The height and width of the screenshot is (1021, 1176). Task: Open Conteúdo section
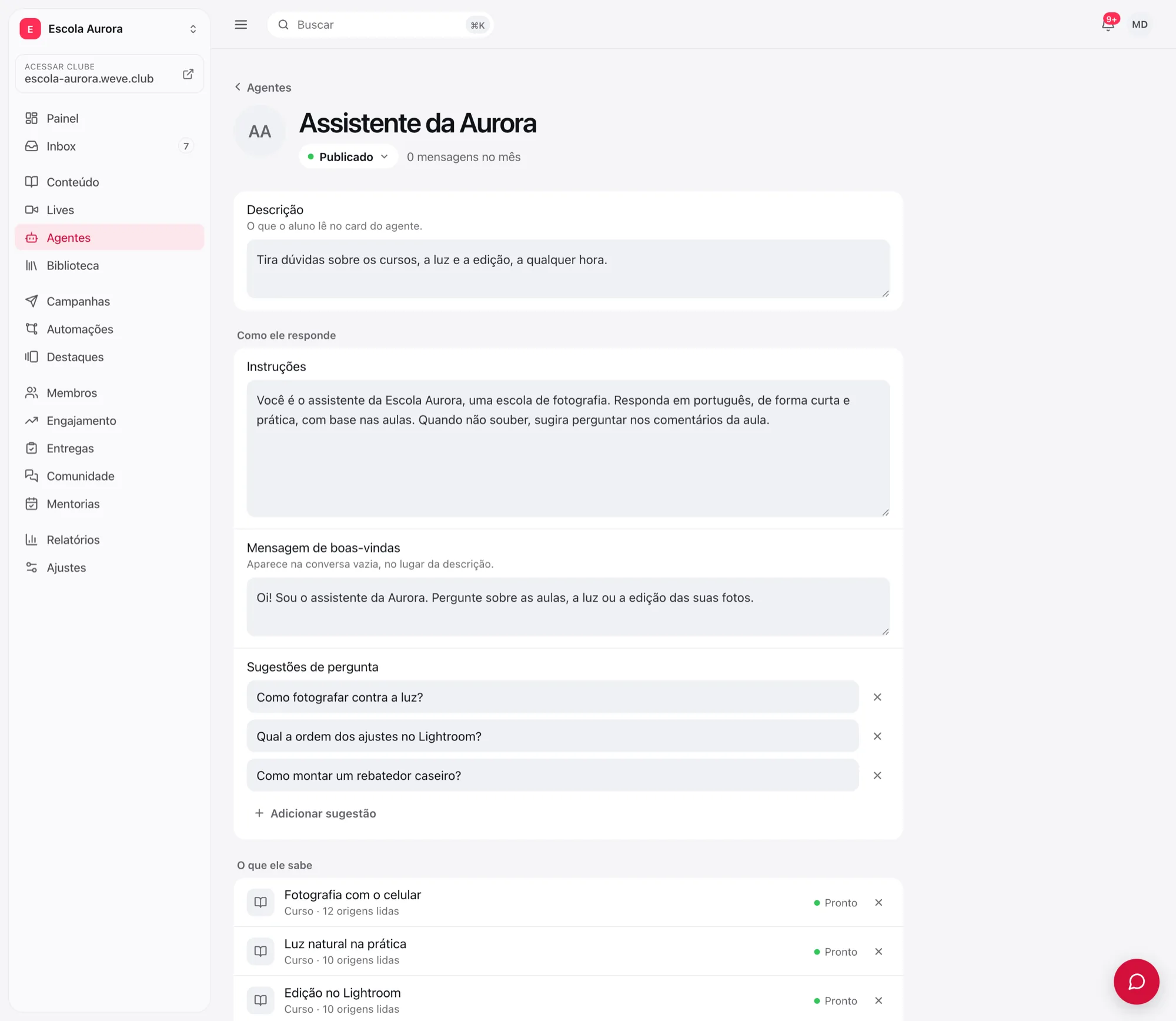coord(109,182)
